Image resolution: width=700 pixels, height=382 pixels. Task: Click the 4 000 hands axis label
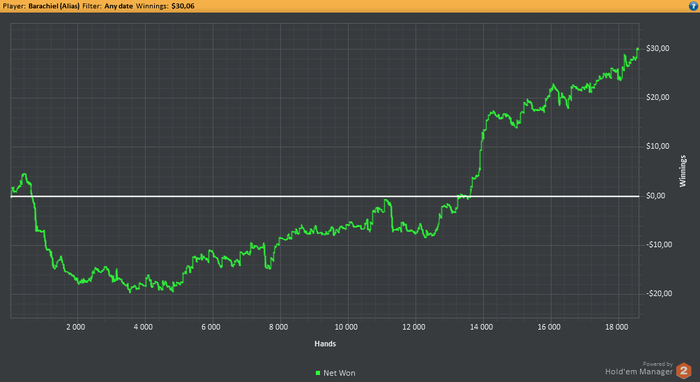pyautogui.click(x=143, y=327)
